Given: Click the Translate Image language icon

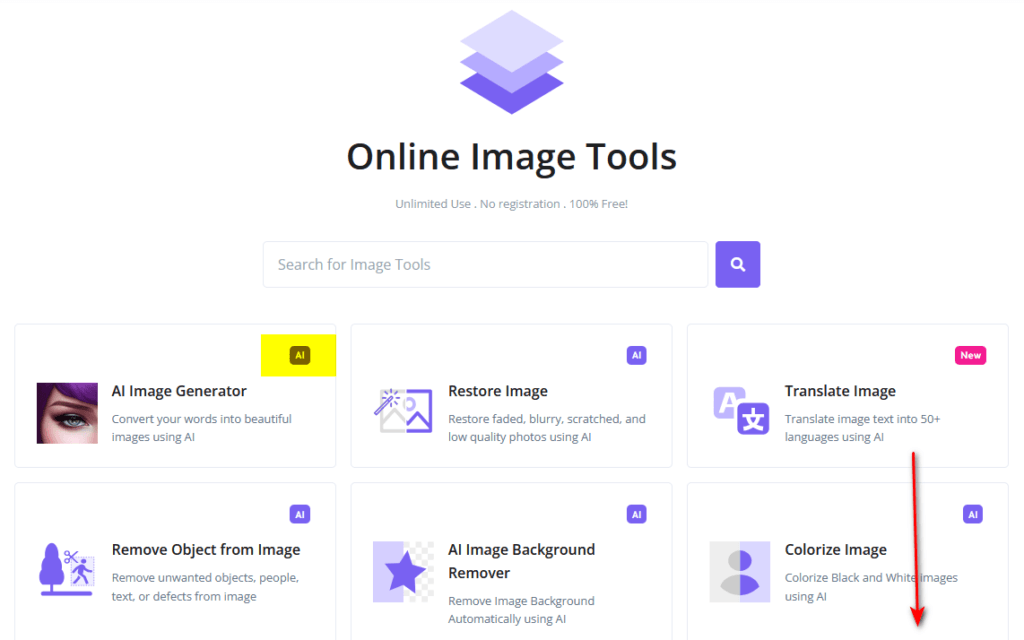Looking at the screenshot, I should coord(741,411).
